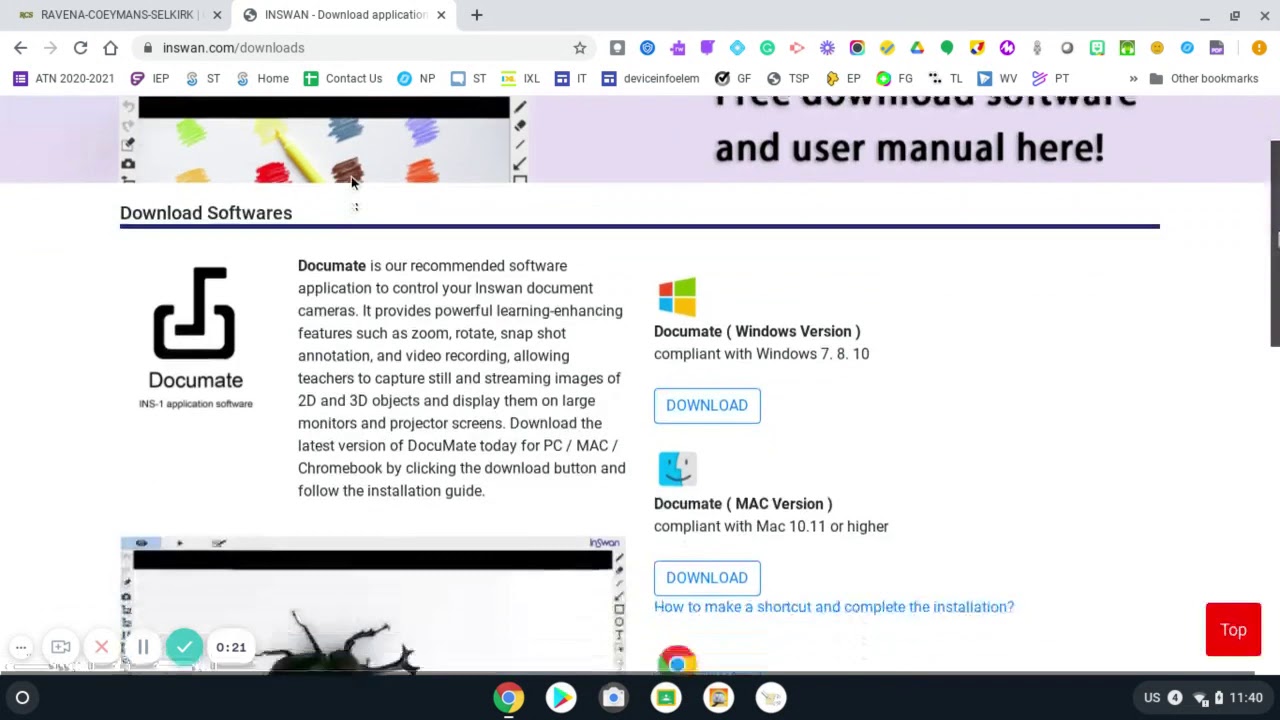Open the TL bookmark
Screen dimensions: 1280x720
945,78
